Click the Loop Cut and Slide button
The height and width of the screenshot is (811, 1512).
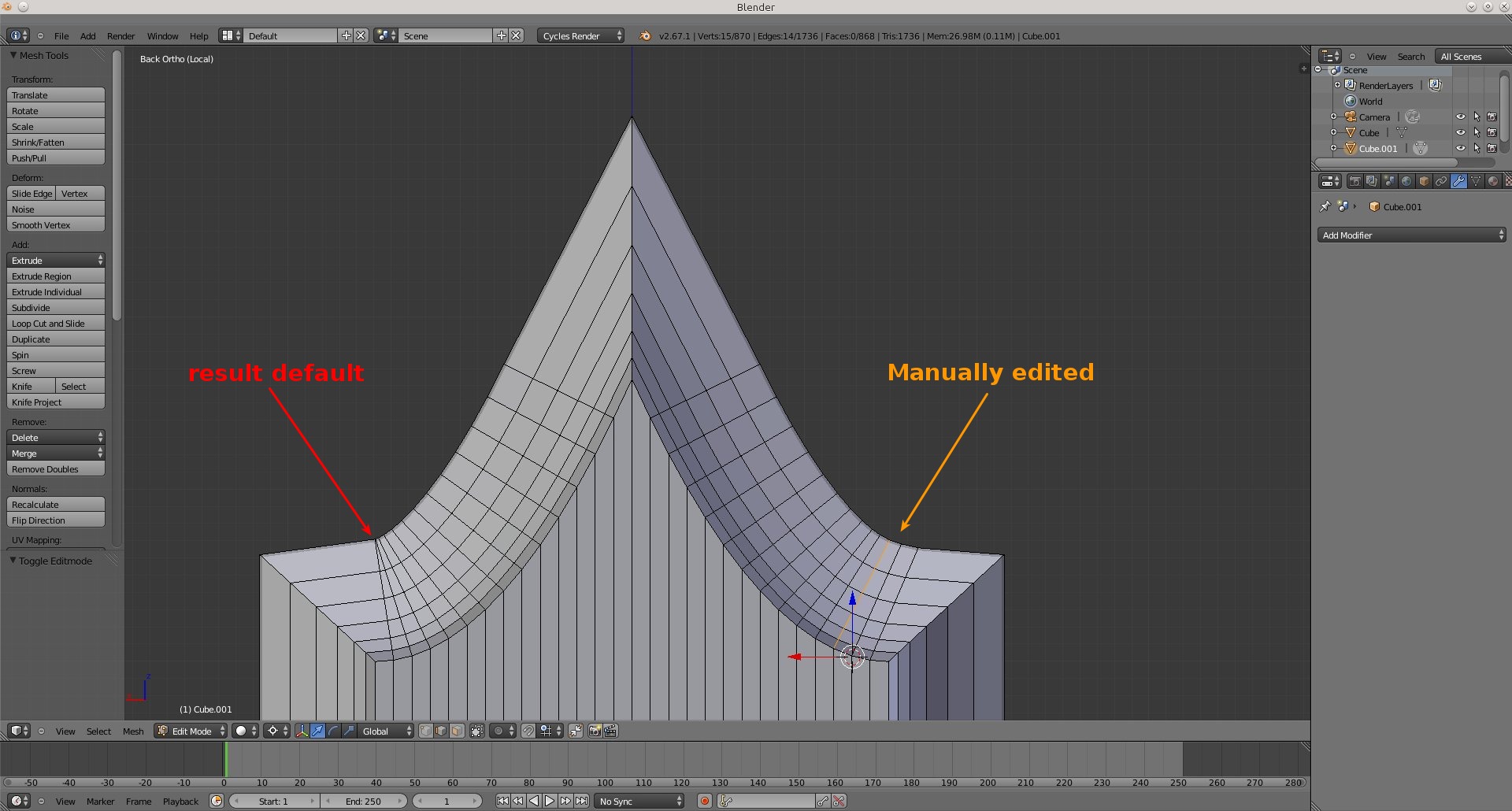[x=55, y=324]
